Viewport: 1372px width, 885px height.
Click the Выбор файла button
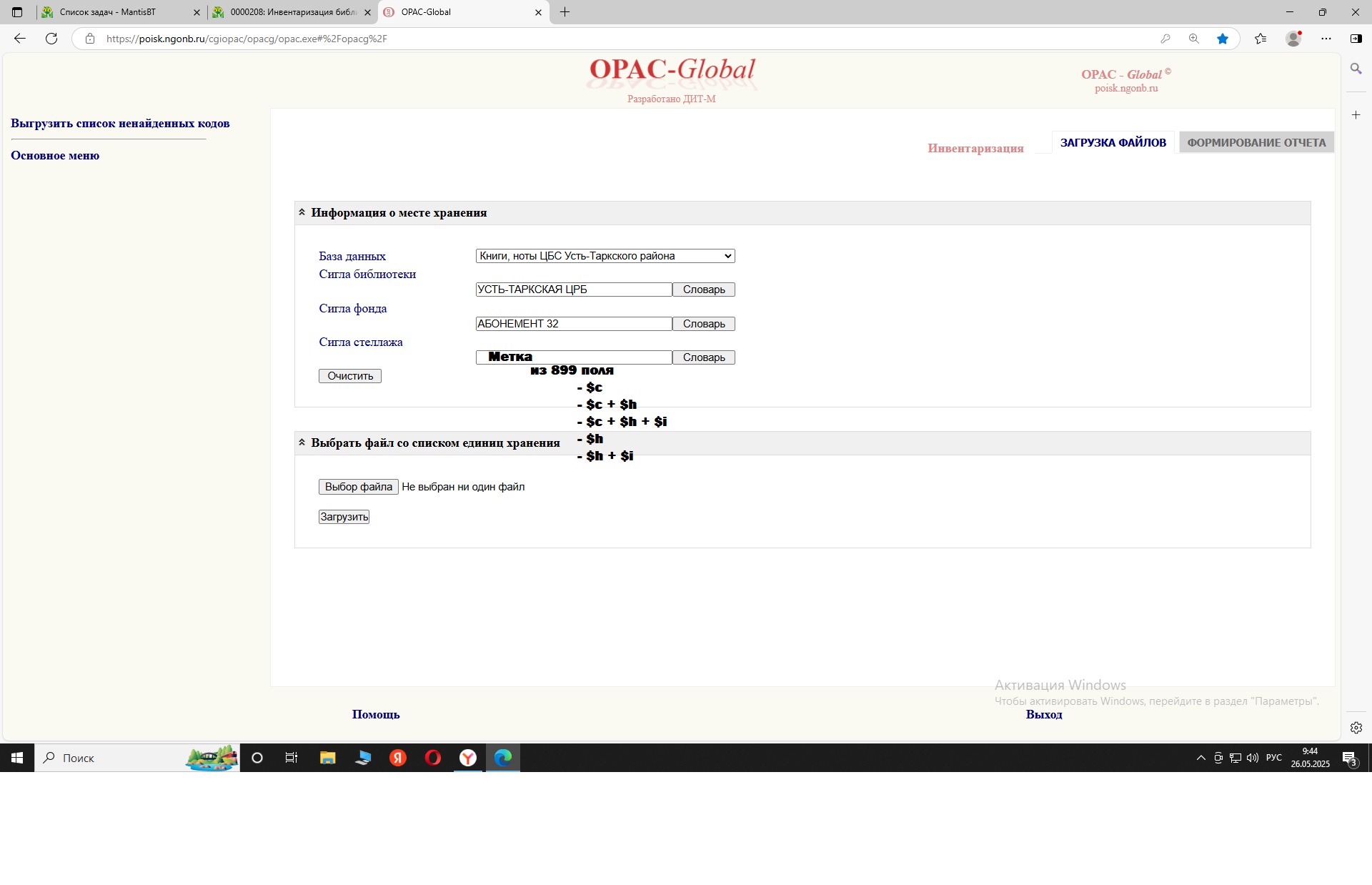(x=358, y=487)
